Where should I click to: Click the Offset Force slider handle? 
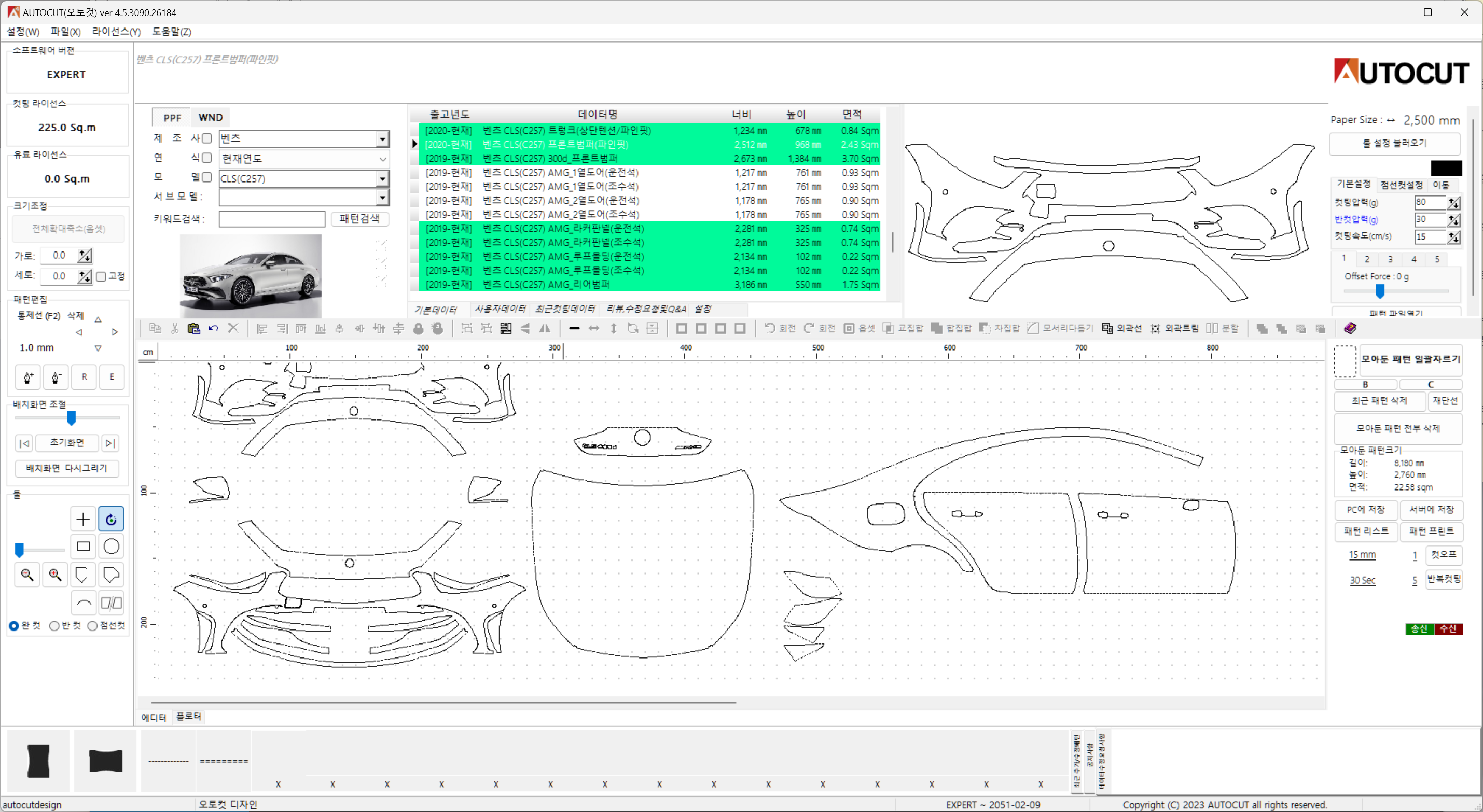1380,291
